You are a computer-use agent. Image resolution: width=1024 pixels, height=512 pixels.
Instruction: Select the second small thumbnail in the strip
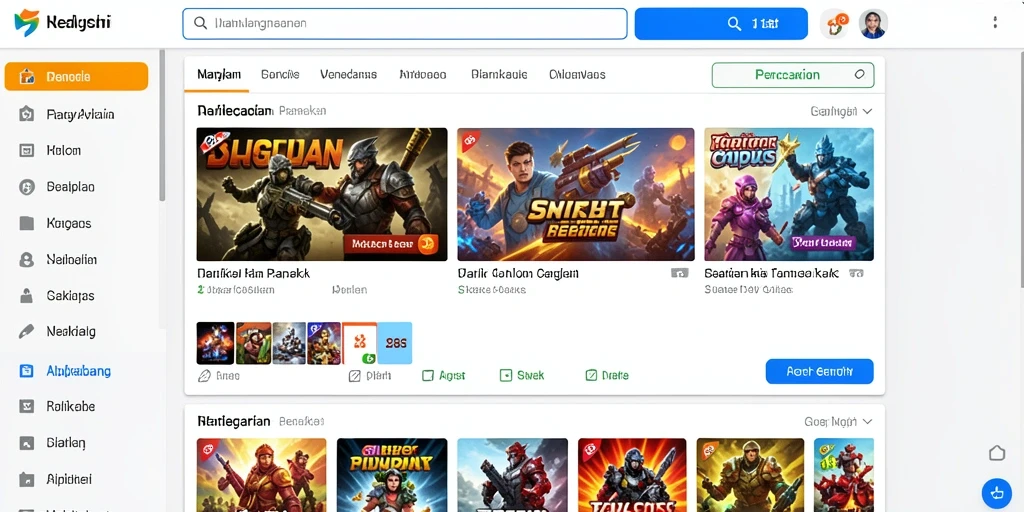pyautogui.click(x=253, y=343)
